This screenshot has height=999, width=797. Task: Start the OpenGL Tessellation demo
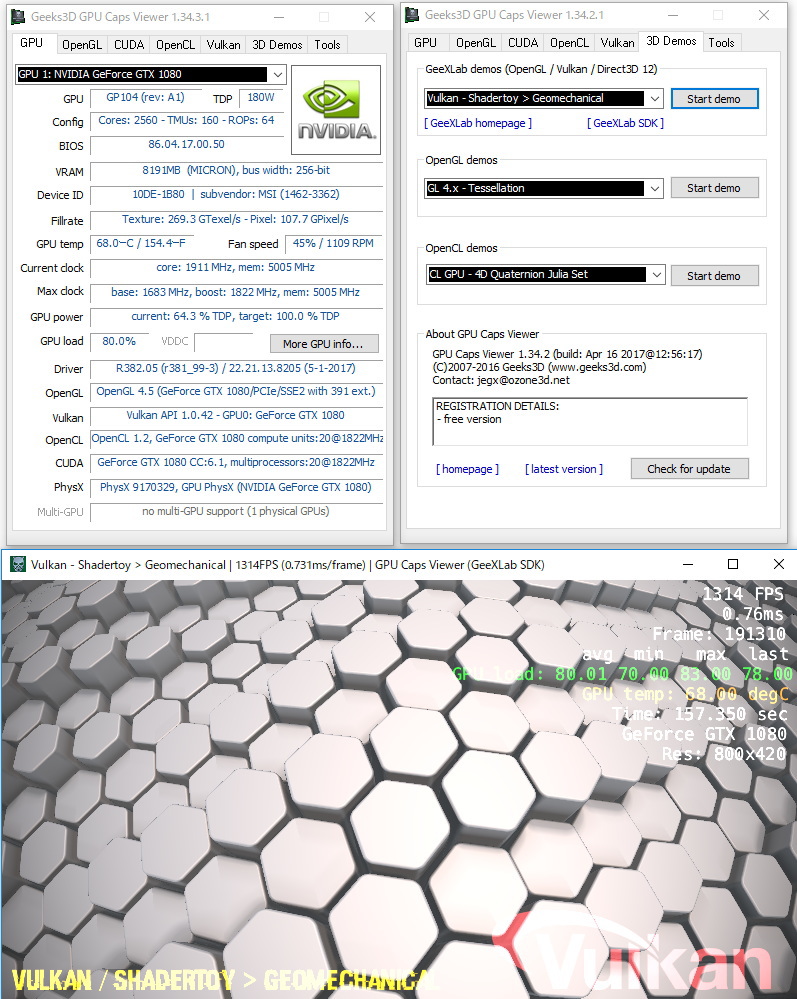pos(714,188)
